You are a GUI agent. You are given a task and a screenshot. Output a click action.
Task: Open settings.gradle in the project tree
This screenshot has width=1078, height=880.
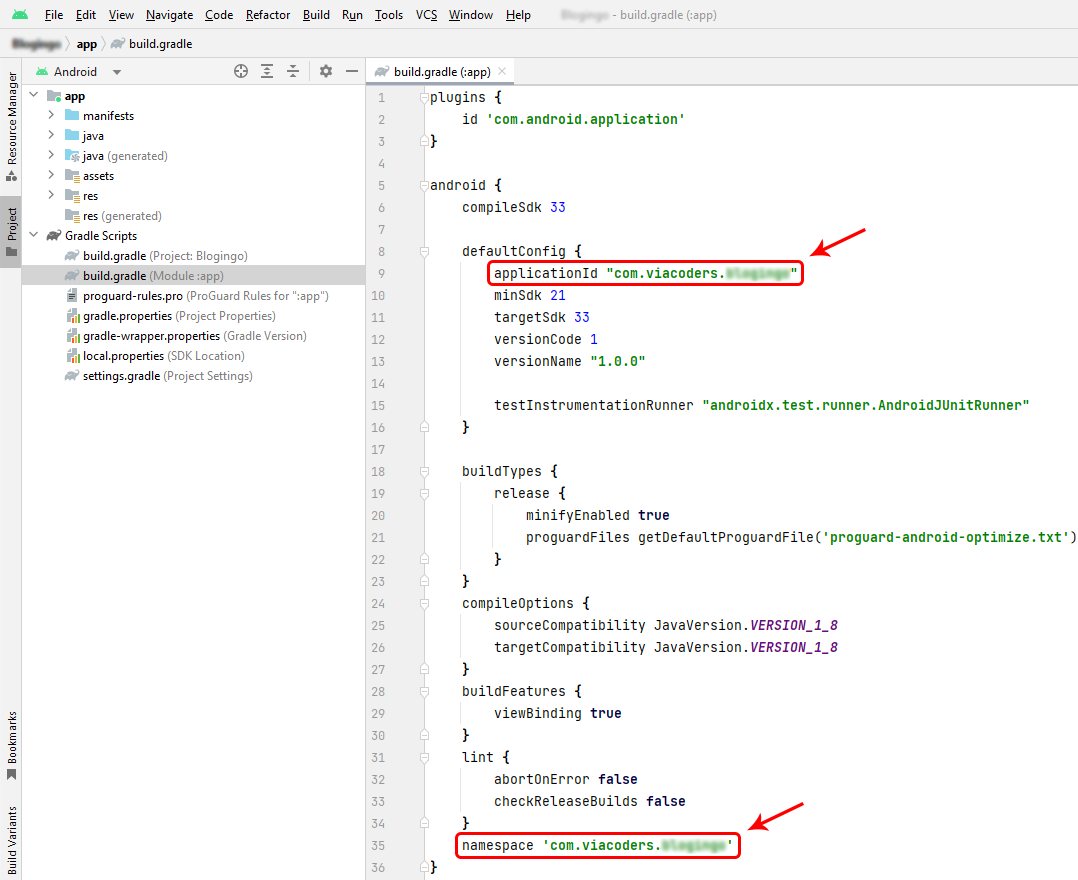tap(121, 376)
